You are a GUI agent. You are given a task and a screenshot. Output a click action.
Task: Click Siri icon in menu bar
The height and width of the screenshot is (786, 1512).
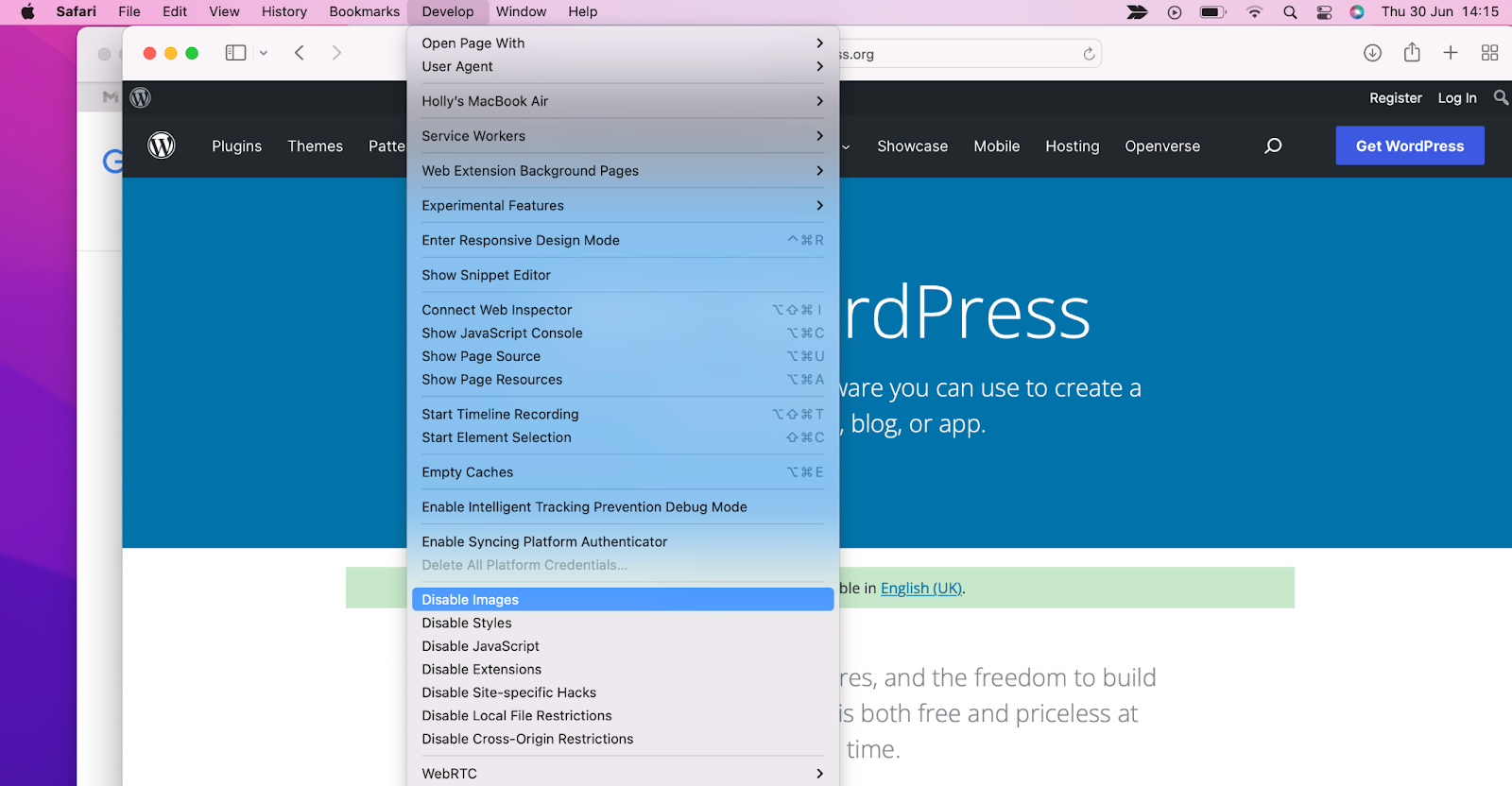pos(1357,12)
